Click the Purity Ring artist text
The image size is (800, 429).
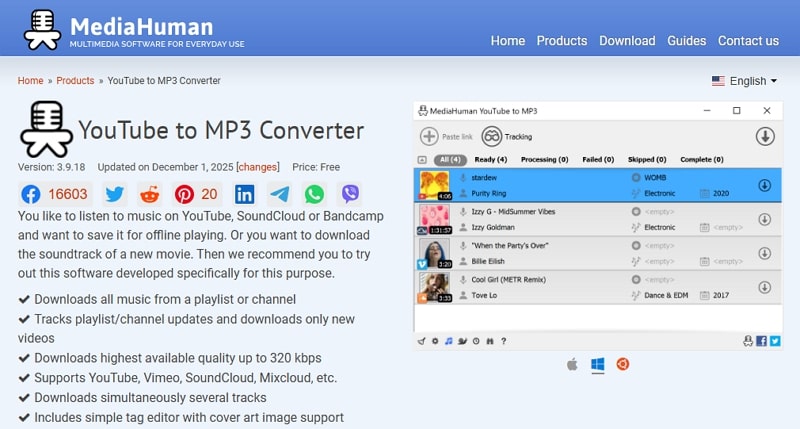click(489, 193)
